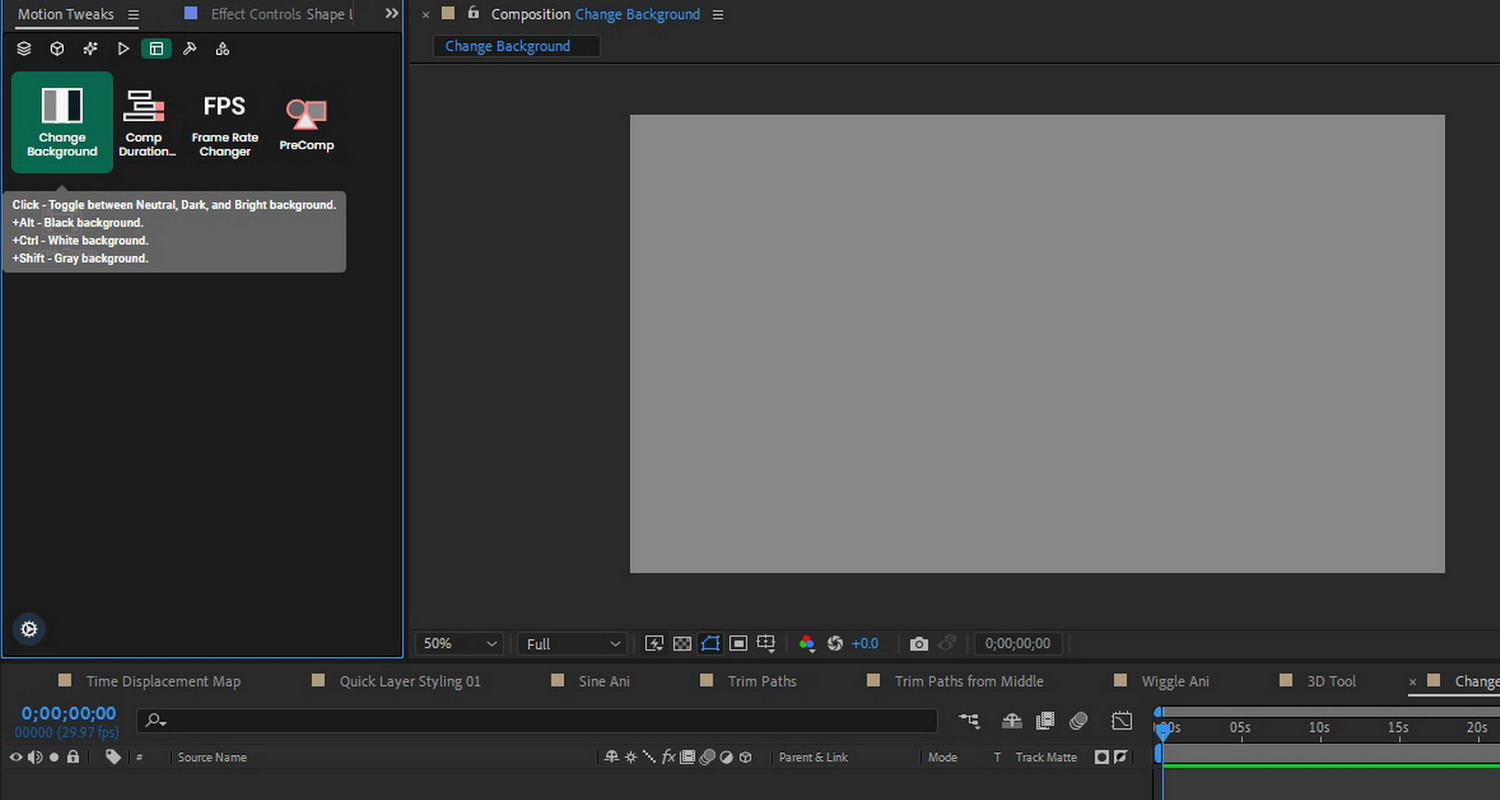Click the PreComp tool icon
Image resolution: width=1500 pixels, height=800 pixels.
tap(306, 124)
